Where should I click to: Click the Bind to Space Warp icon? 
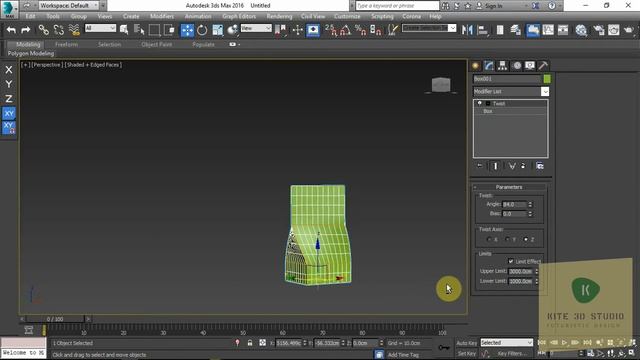tap(74, 30)
